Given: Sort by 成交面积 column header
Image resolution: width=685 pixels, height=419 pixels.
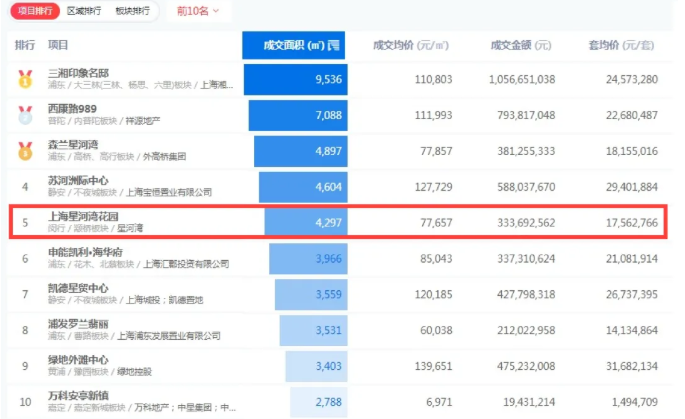Looking at the screenshot, I should 294,45.
